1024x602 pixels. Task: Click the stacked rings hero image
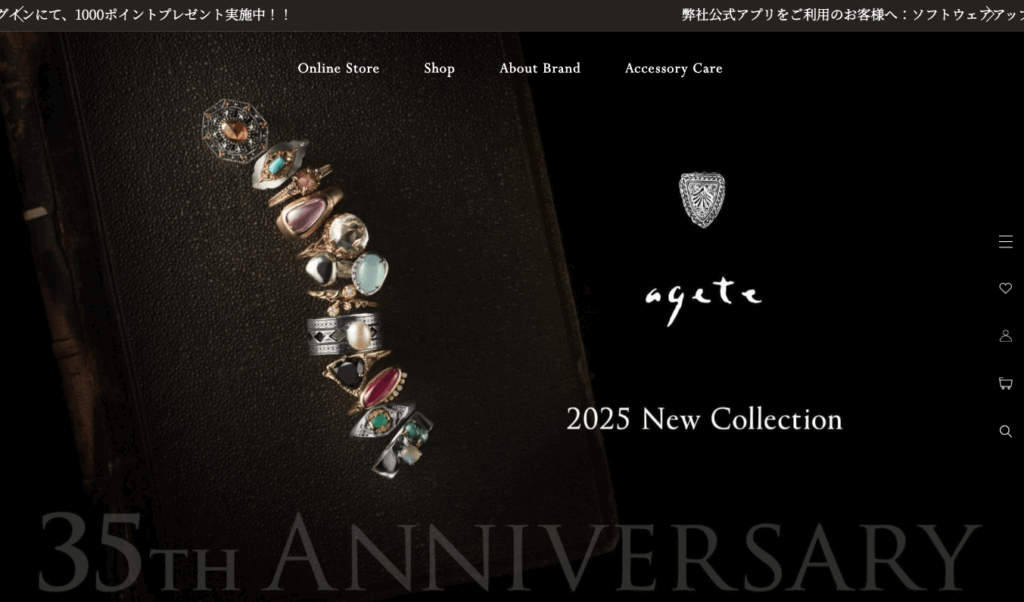tap(318, 288)
